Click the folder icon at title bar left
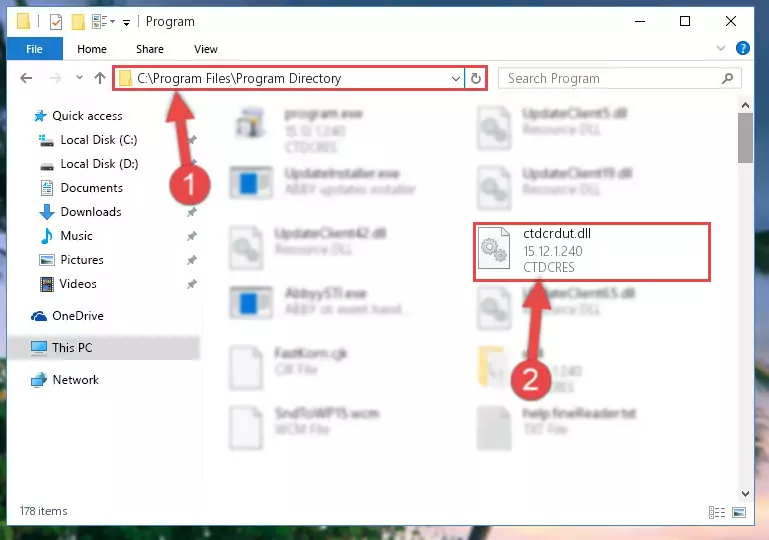Screen dimensions: 769x540 point(23,22)
